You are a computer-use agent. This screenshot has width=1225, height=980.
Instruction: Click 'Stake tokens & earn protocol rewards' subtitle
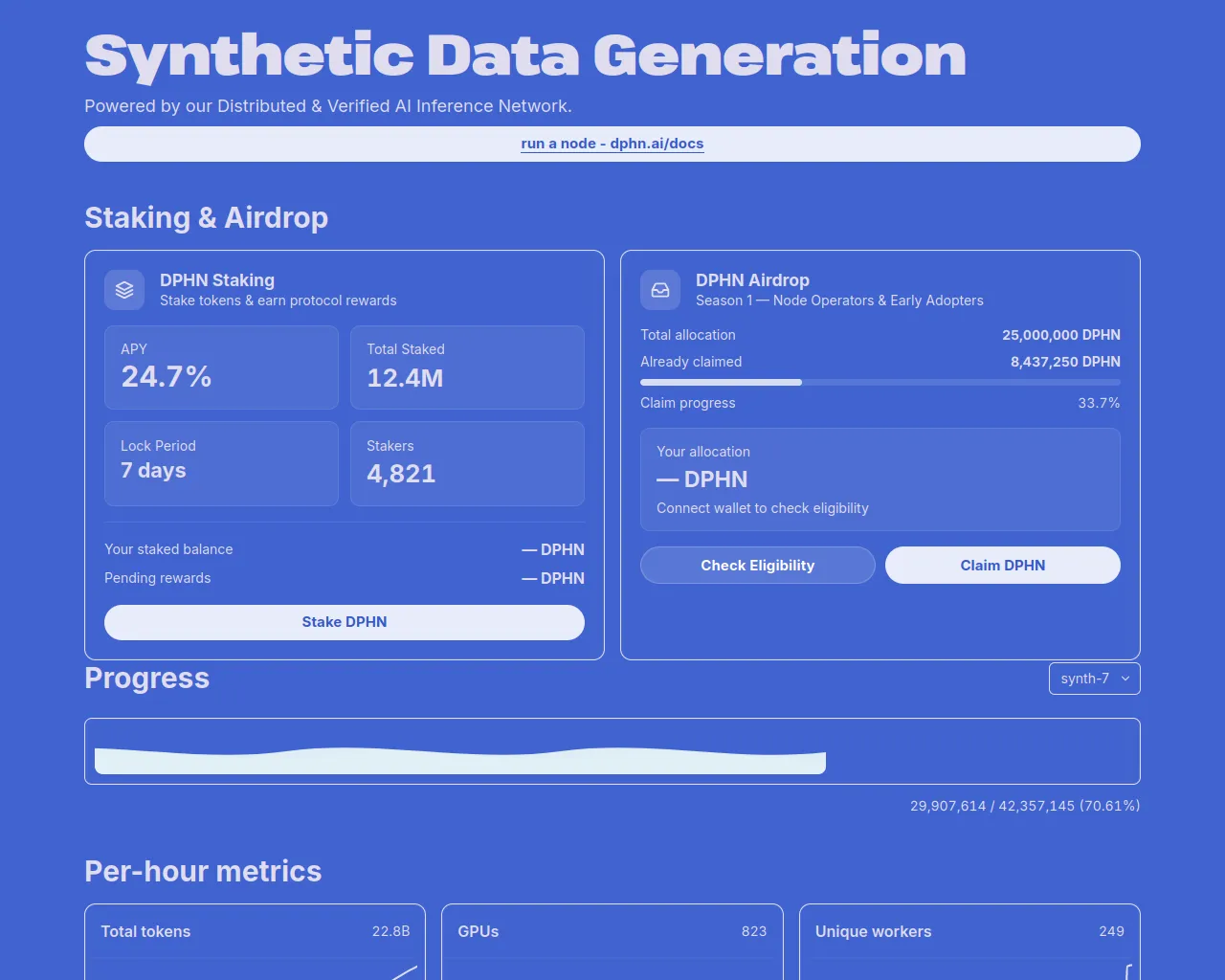pyautogui.click(x=278, y=301)
